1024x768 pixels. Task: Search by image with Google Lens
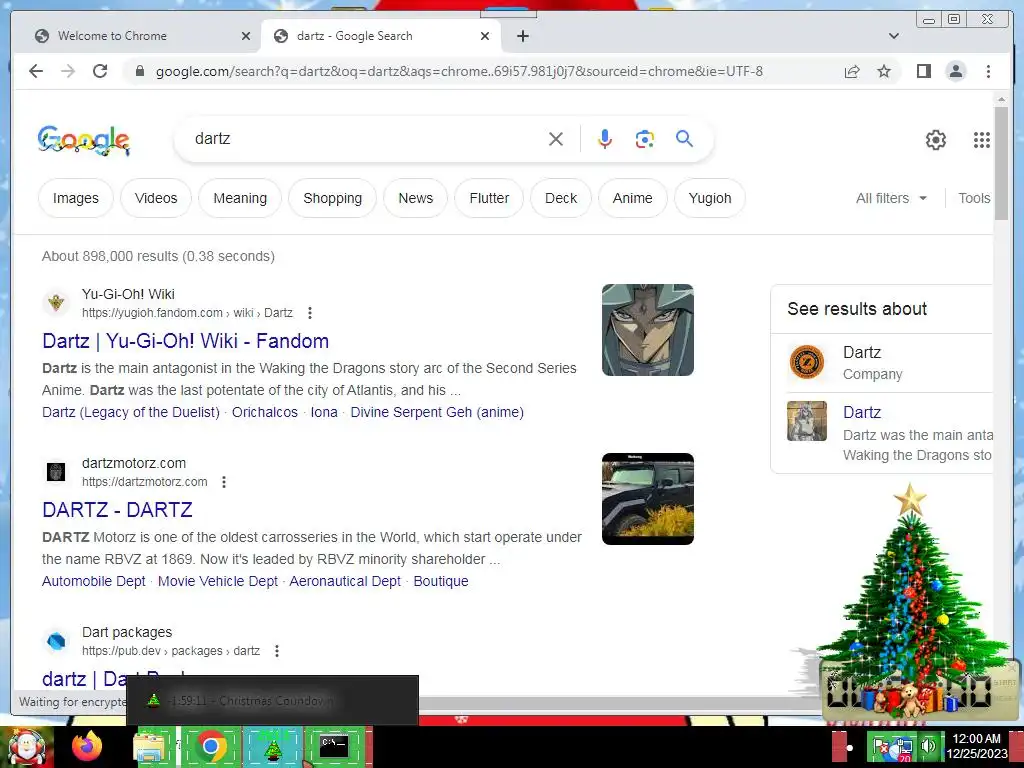[x=645, y=139]
